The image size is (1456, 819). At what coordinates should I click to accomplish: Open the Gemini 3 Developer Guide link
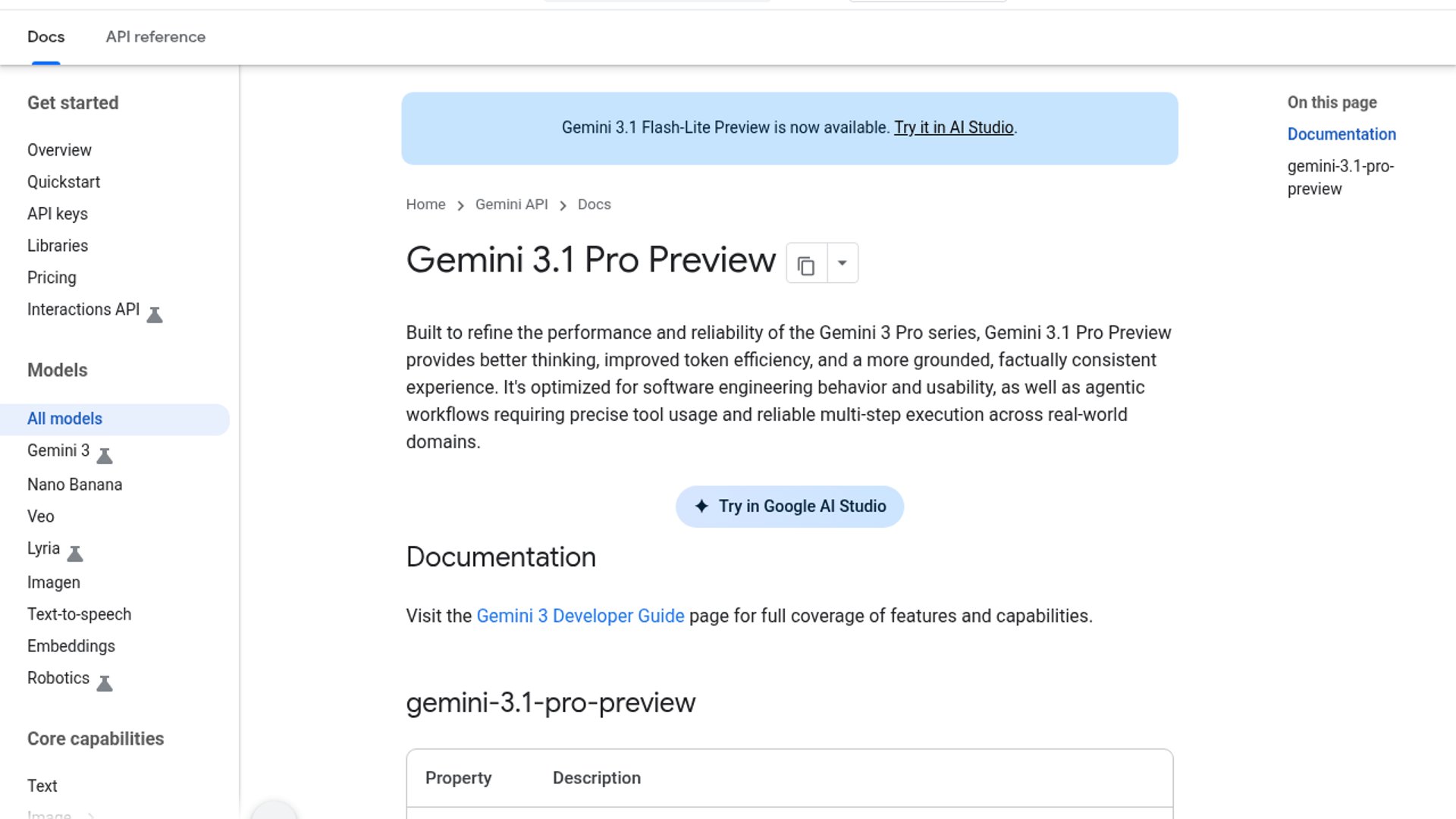(580, 616)
